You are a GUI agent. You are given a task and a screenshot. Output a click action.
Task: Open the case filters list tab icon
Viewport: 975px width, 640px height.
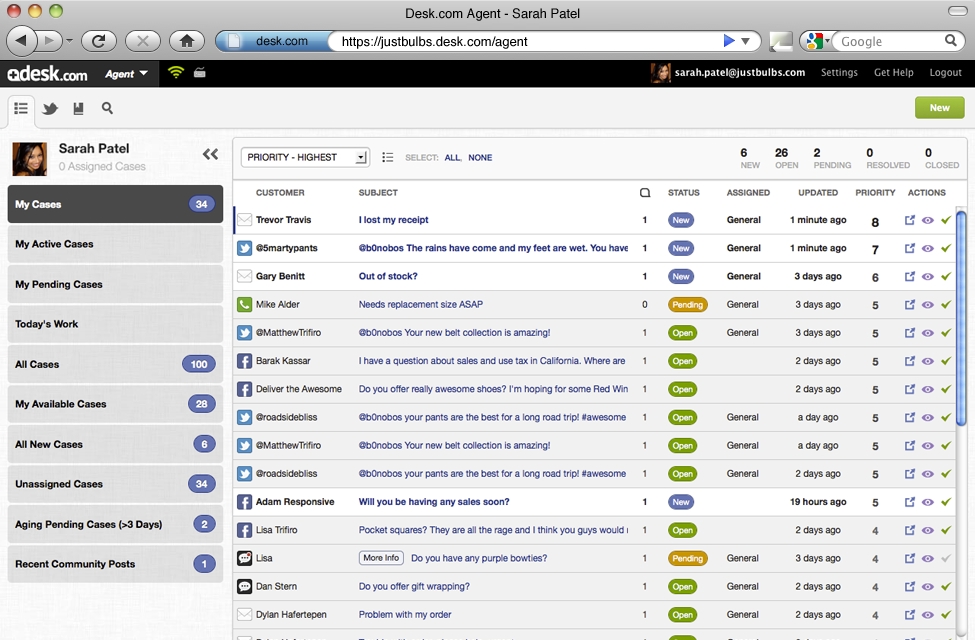coord(21,108)
